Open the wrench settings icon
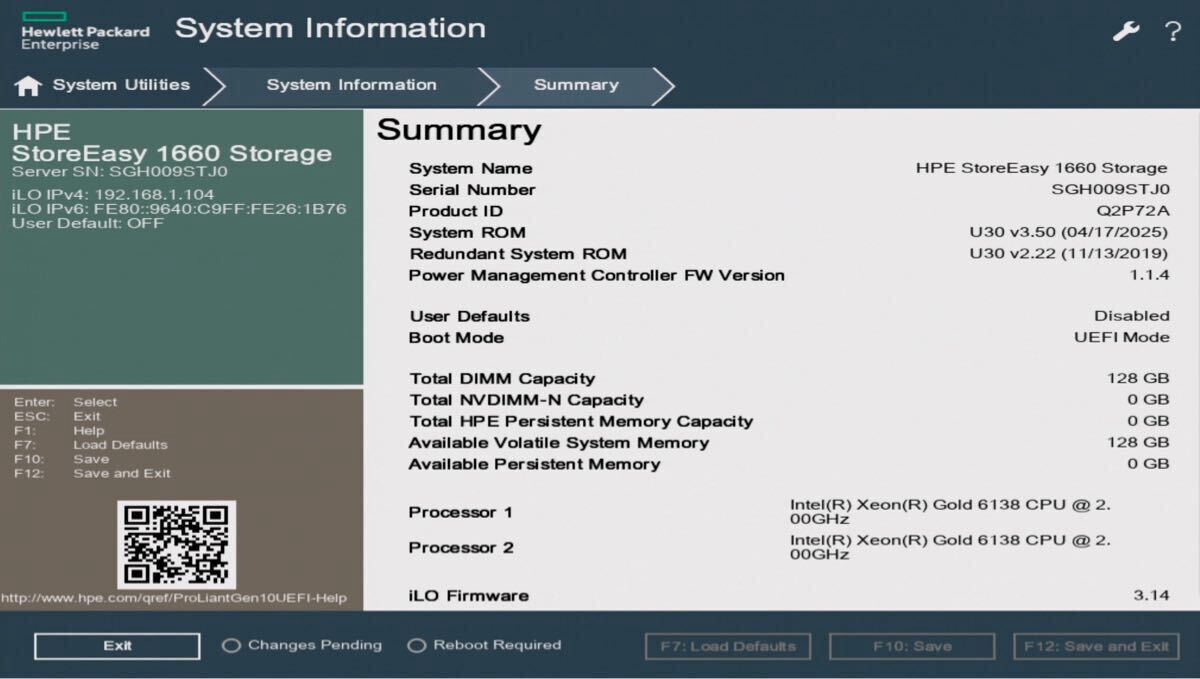 [x=1126, y=31]
